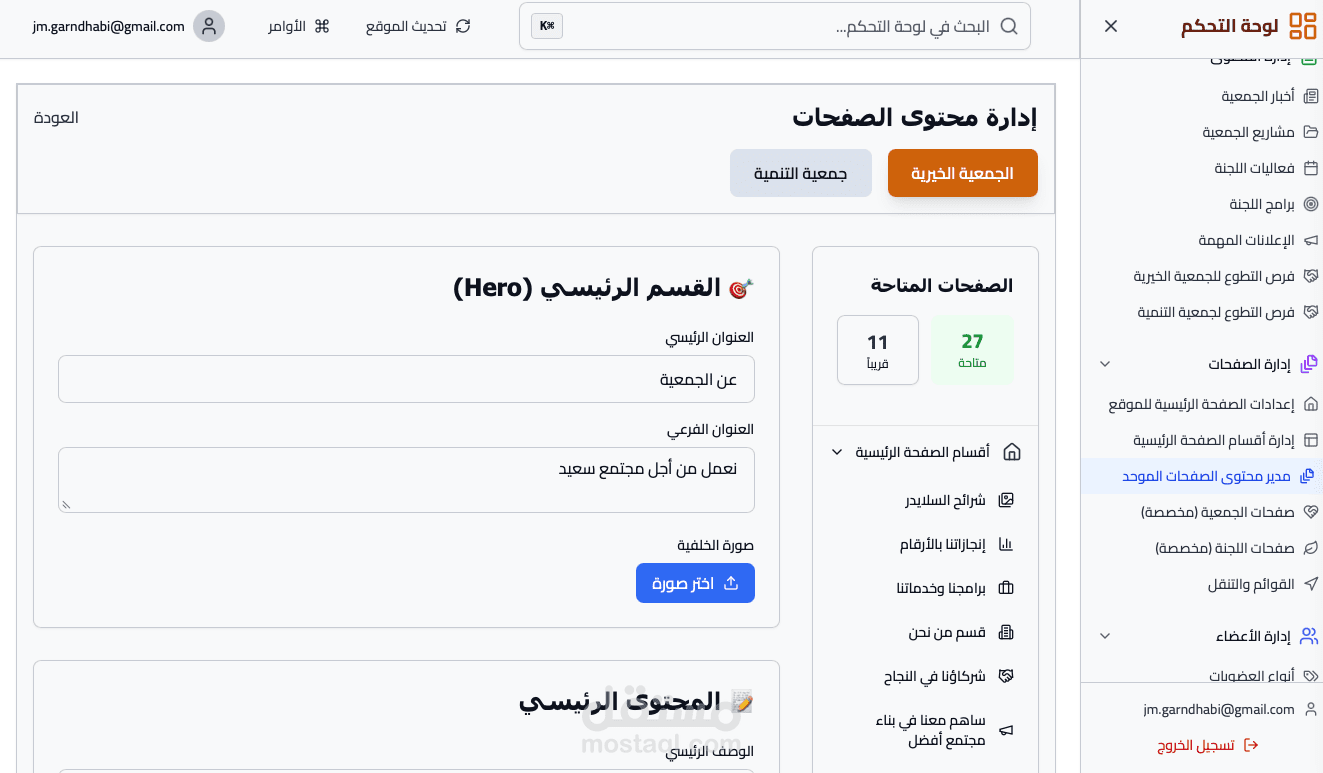Click the image icon beside شرائح السلايدر
1323x773 pixels.
tap(1007, 500)
